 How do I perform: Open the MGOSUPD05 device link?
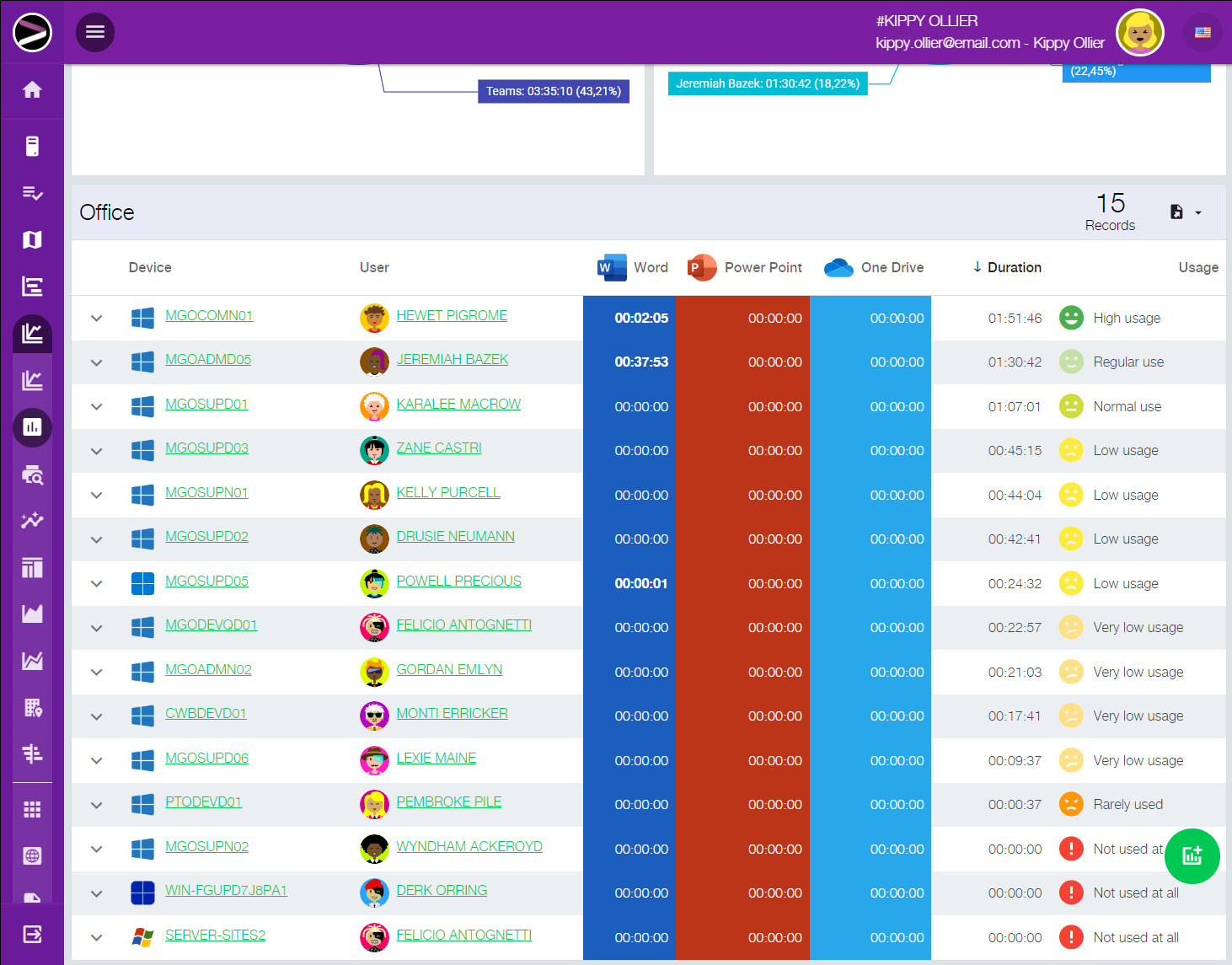pos(206,581)
